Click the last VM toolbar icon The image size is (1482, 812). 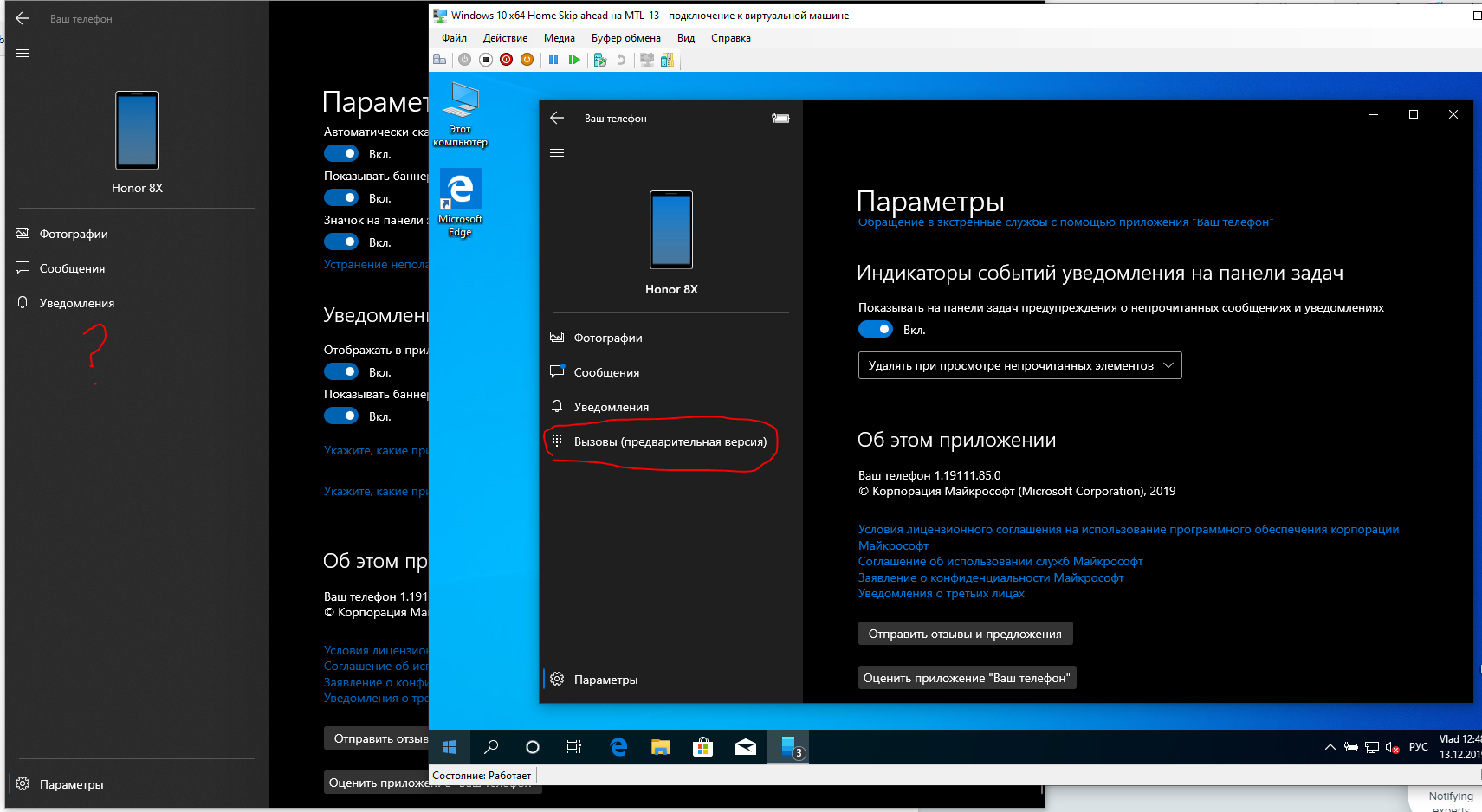point(667,60)
